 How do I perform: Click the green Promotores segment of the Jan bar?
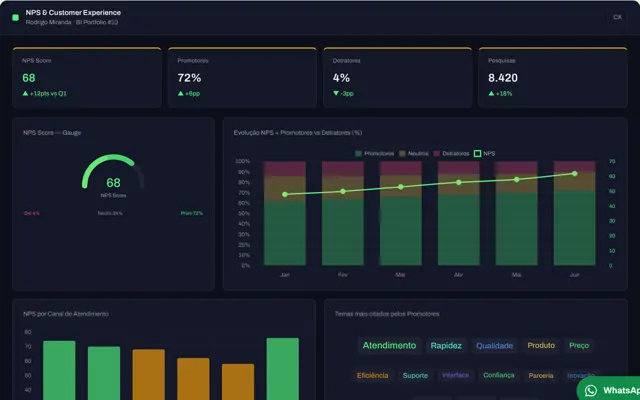coord(285,233)
